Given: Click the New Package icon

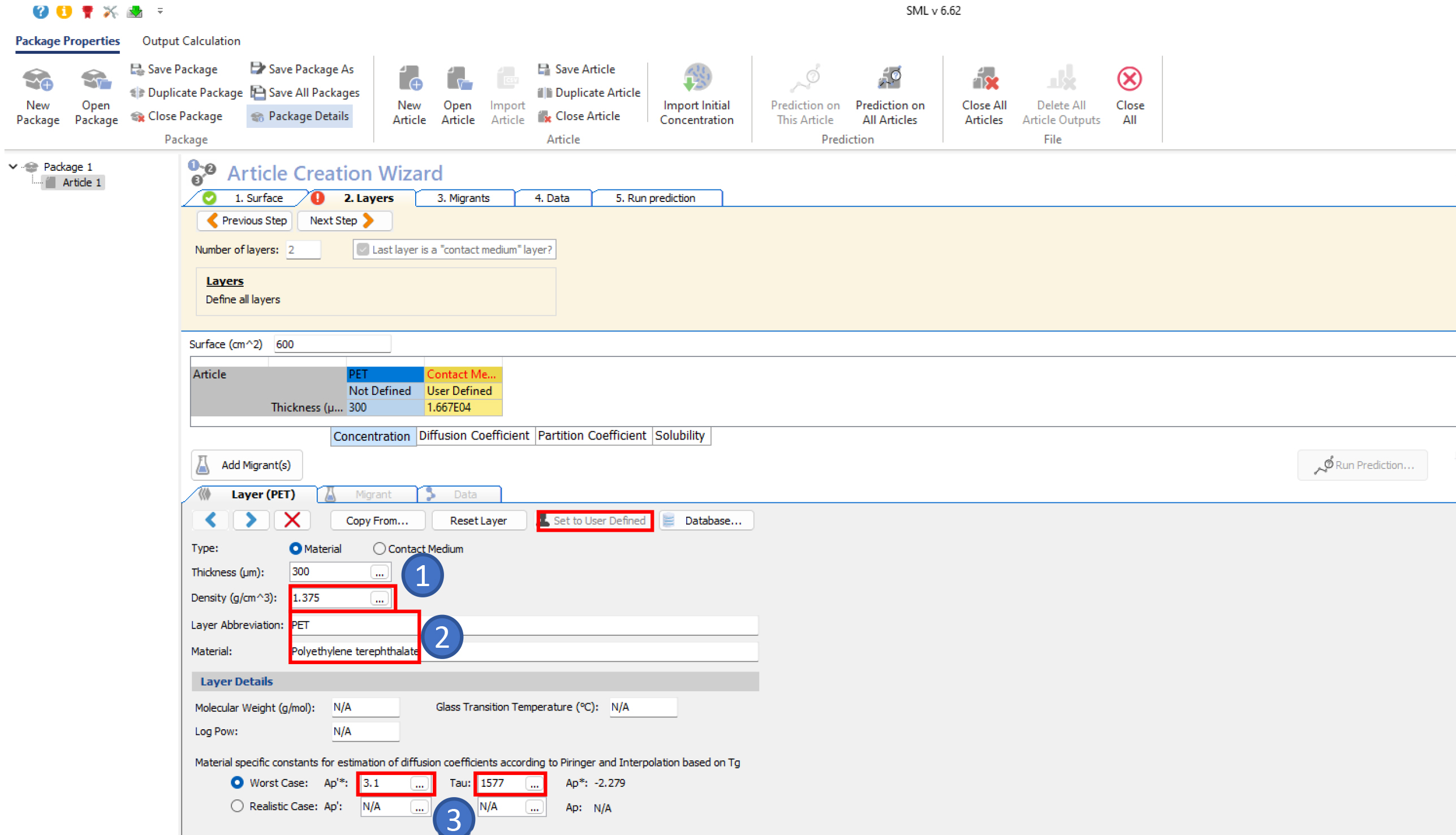Looking at the screenshot, I should point(38,80).
